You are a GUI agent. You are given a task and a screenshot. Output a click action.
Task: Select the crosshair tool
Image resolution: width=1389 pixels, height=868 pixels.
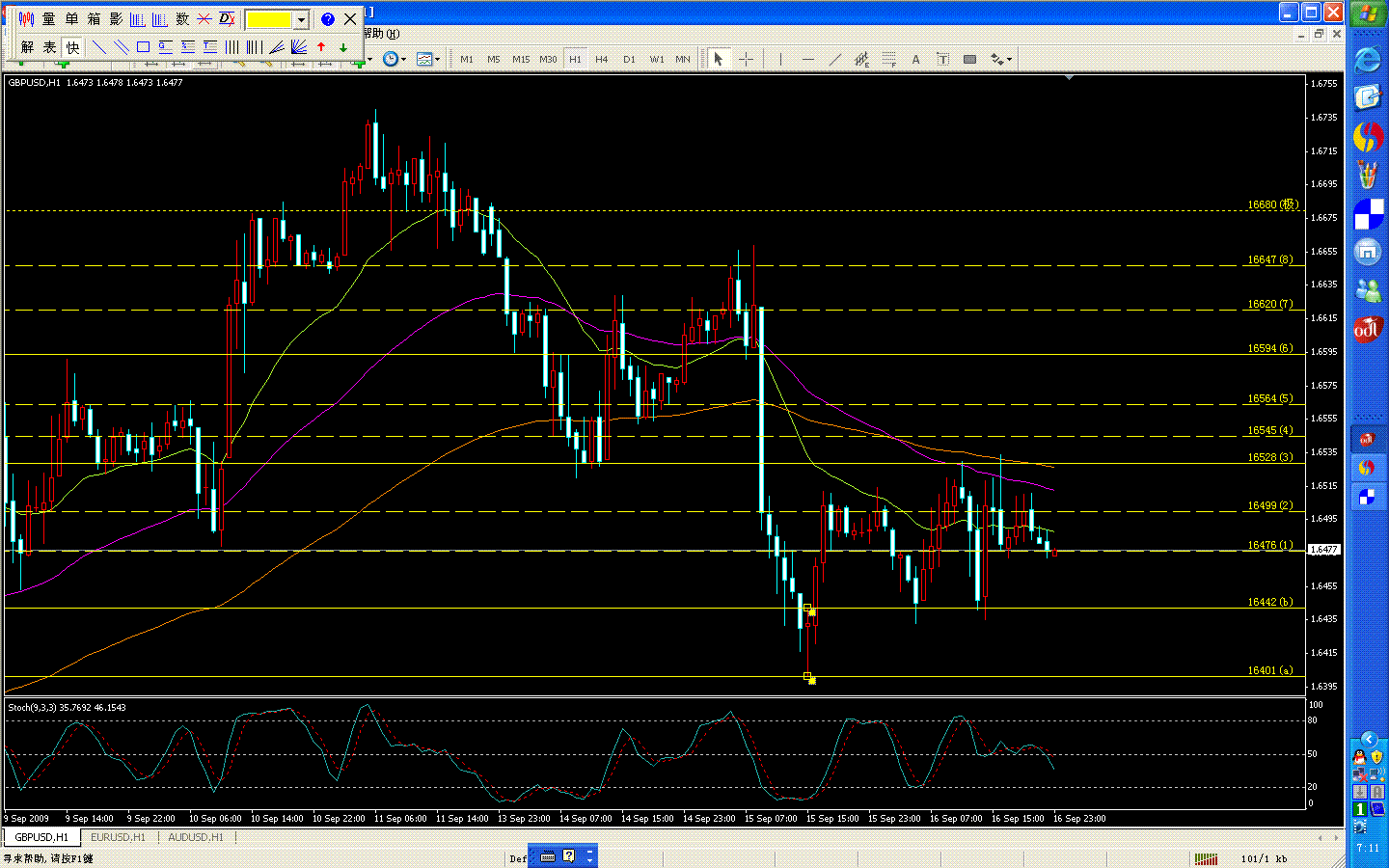[x=746, y=59]
